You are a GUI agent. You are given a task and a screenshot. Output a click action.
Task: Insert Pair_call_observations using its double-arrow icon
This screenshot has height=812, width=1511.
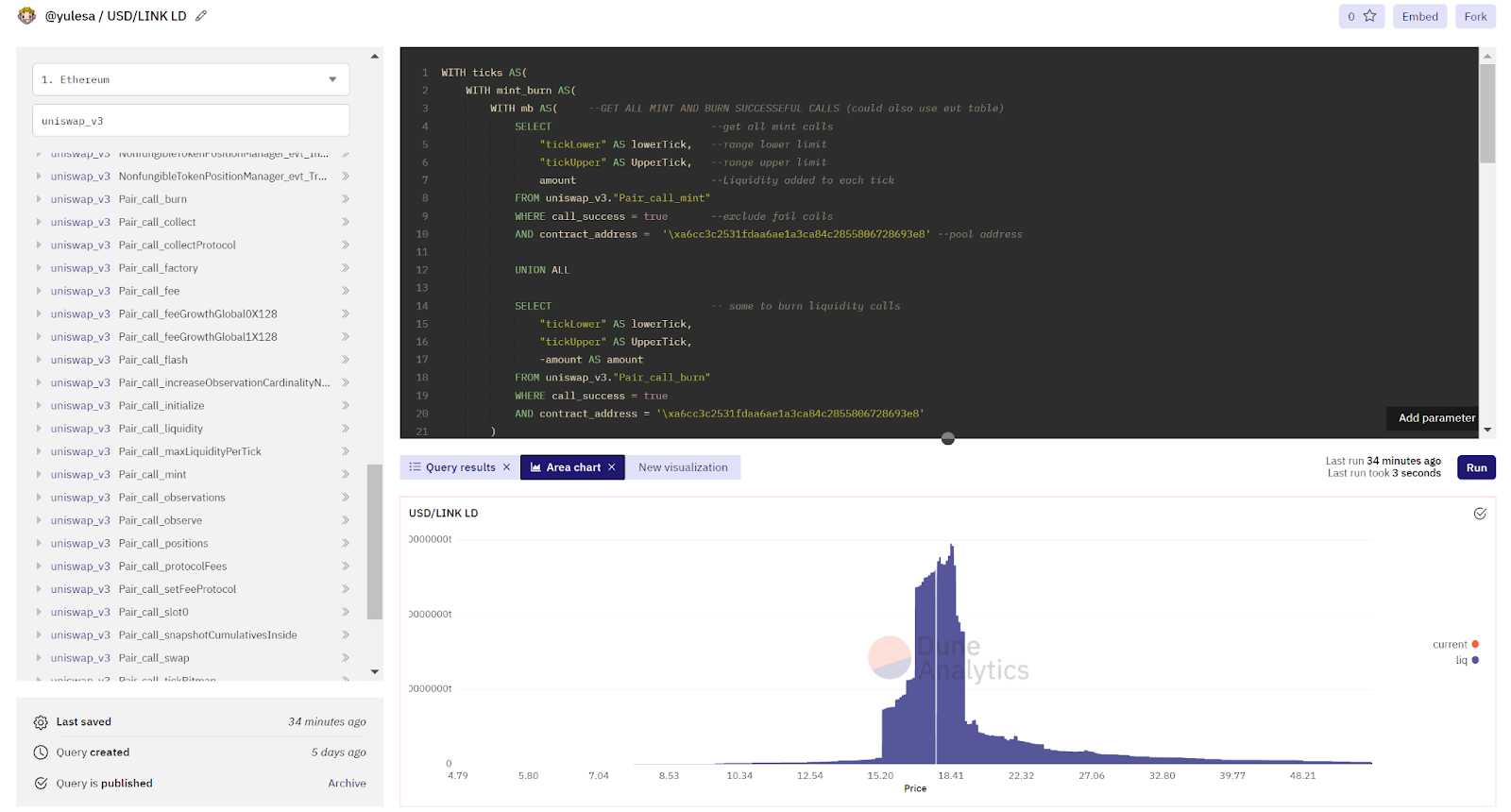tap(346, 498)
